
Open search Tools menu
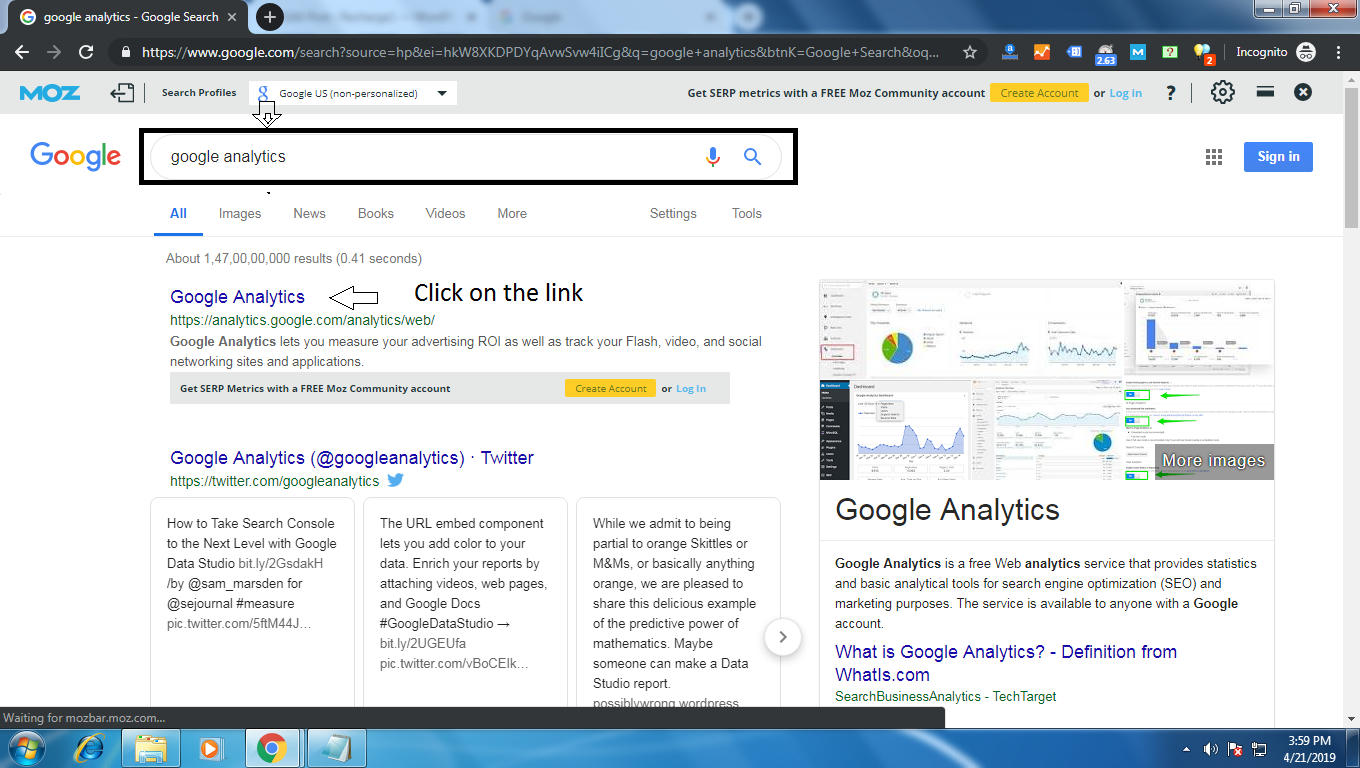(x=747, y=213)
